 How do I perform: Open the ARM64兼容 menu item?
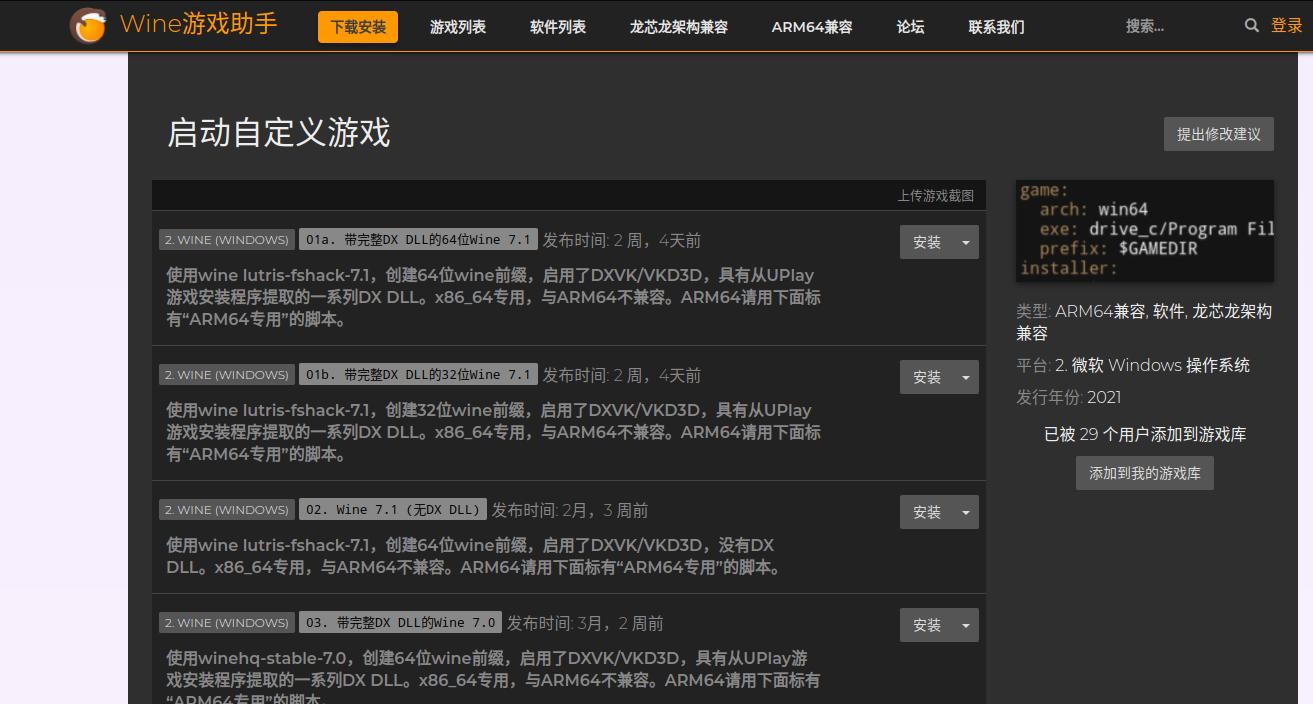[x=812, y=27]
